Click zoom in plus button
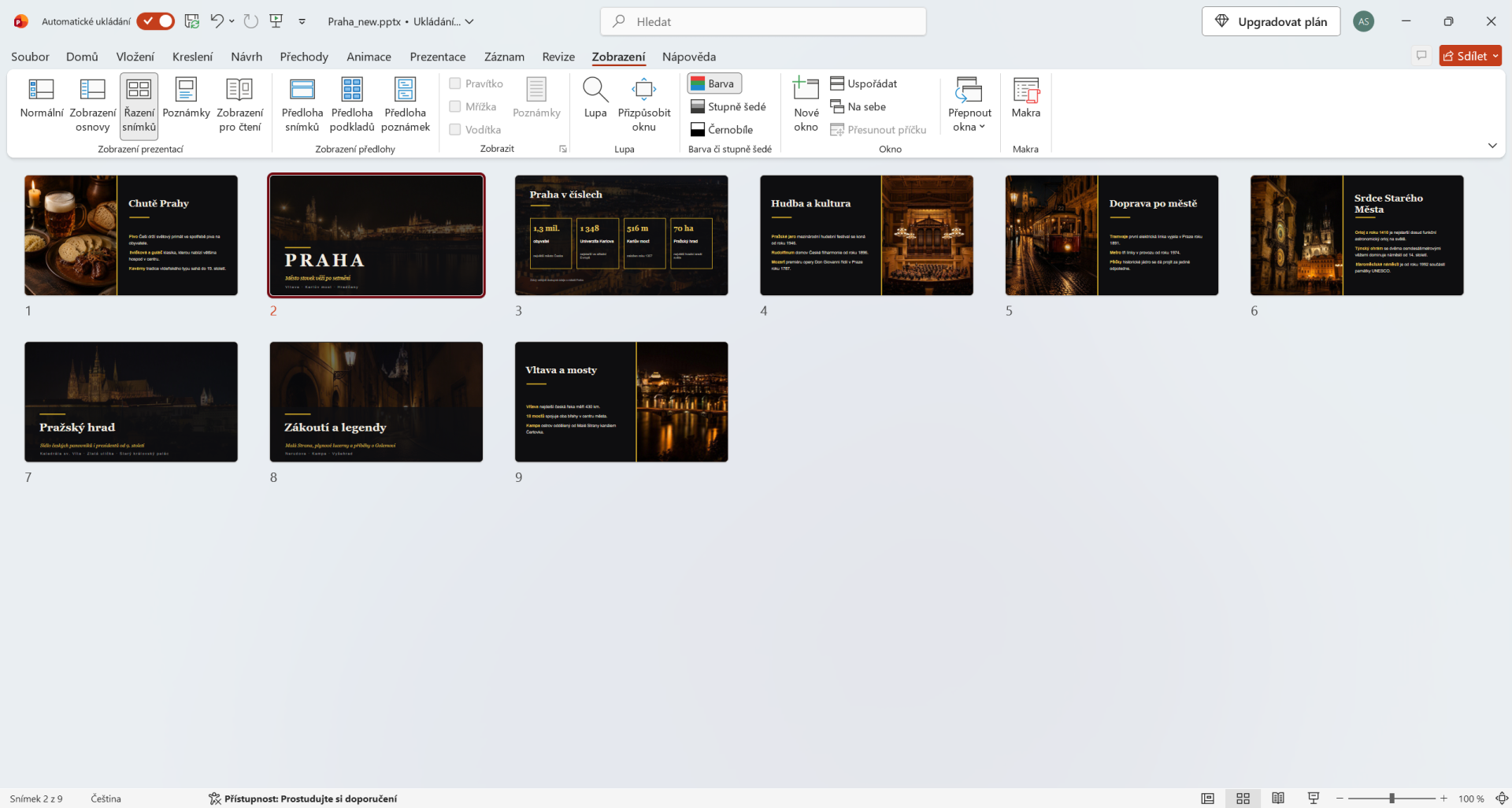This screenshot has height=808, width=1512. click(x=1444, y=799)
